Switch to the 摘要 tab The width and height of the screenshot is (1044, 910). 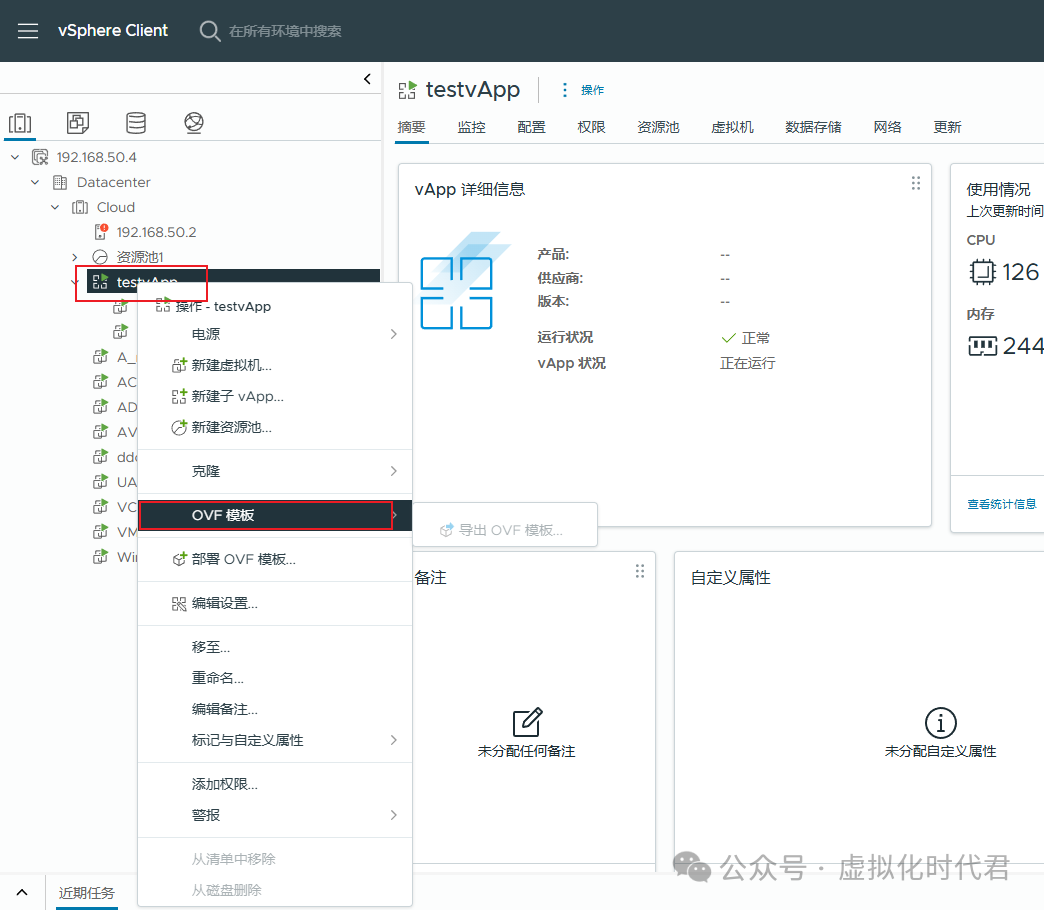(411, 127)
